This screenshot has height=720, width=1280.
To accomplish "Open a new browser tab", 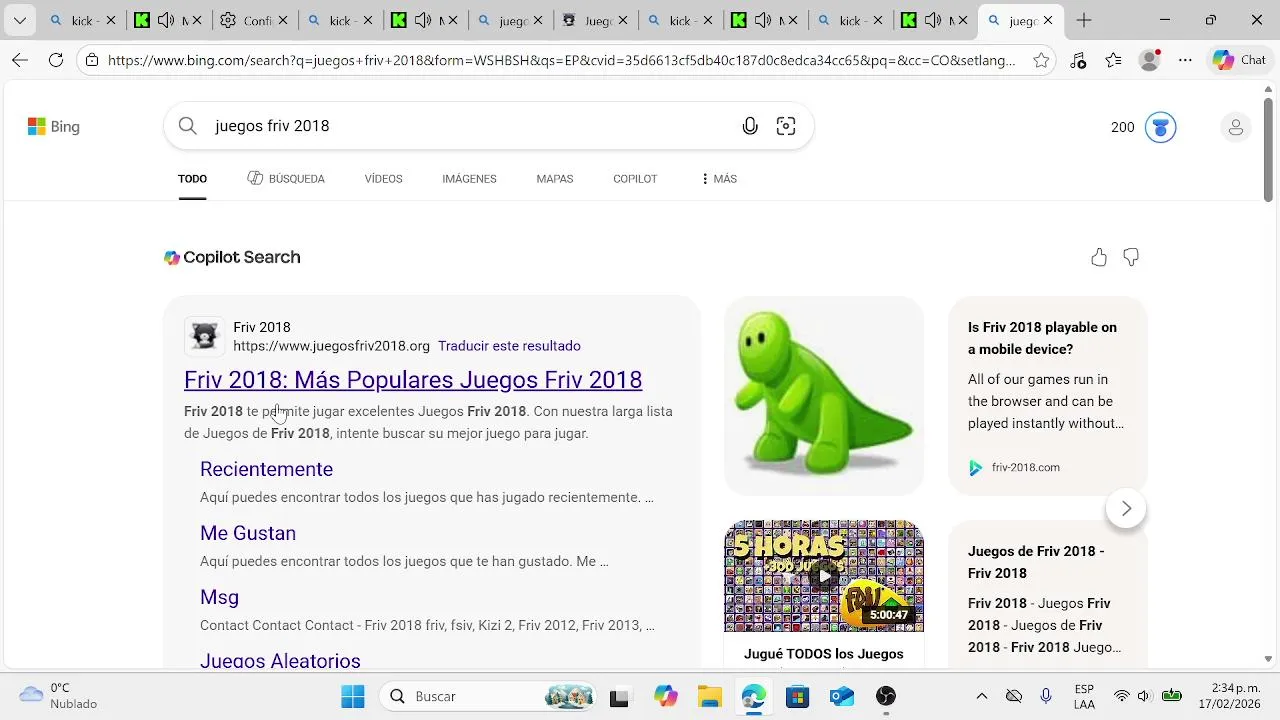I will [x=1084, y=20].
